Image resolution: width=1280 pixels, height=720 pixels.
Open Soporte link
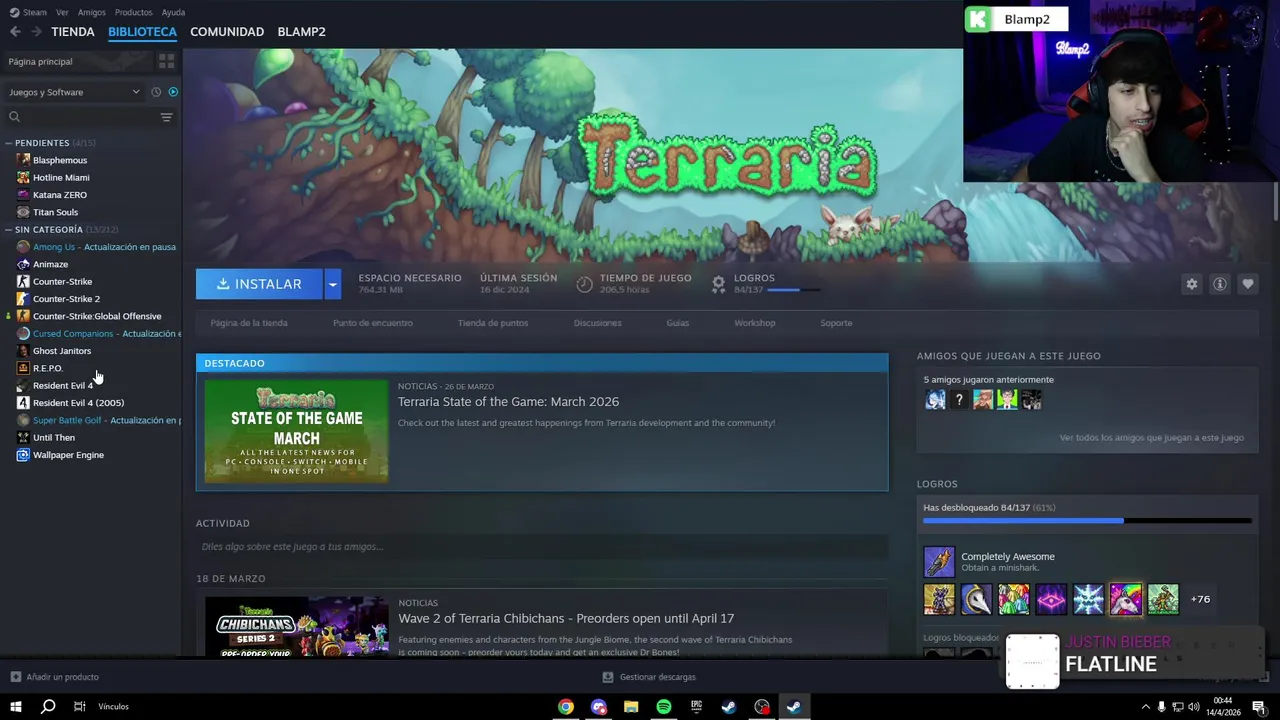click(x=836, y=323)
